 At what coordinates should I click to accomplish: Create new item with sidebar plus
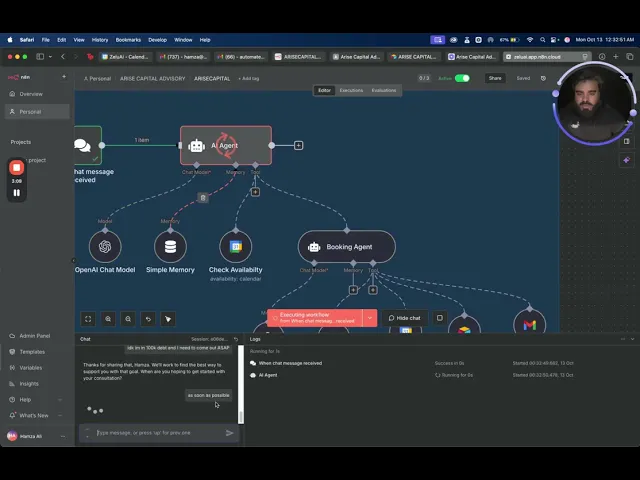[64, 77]
